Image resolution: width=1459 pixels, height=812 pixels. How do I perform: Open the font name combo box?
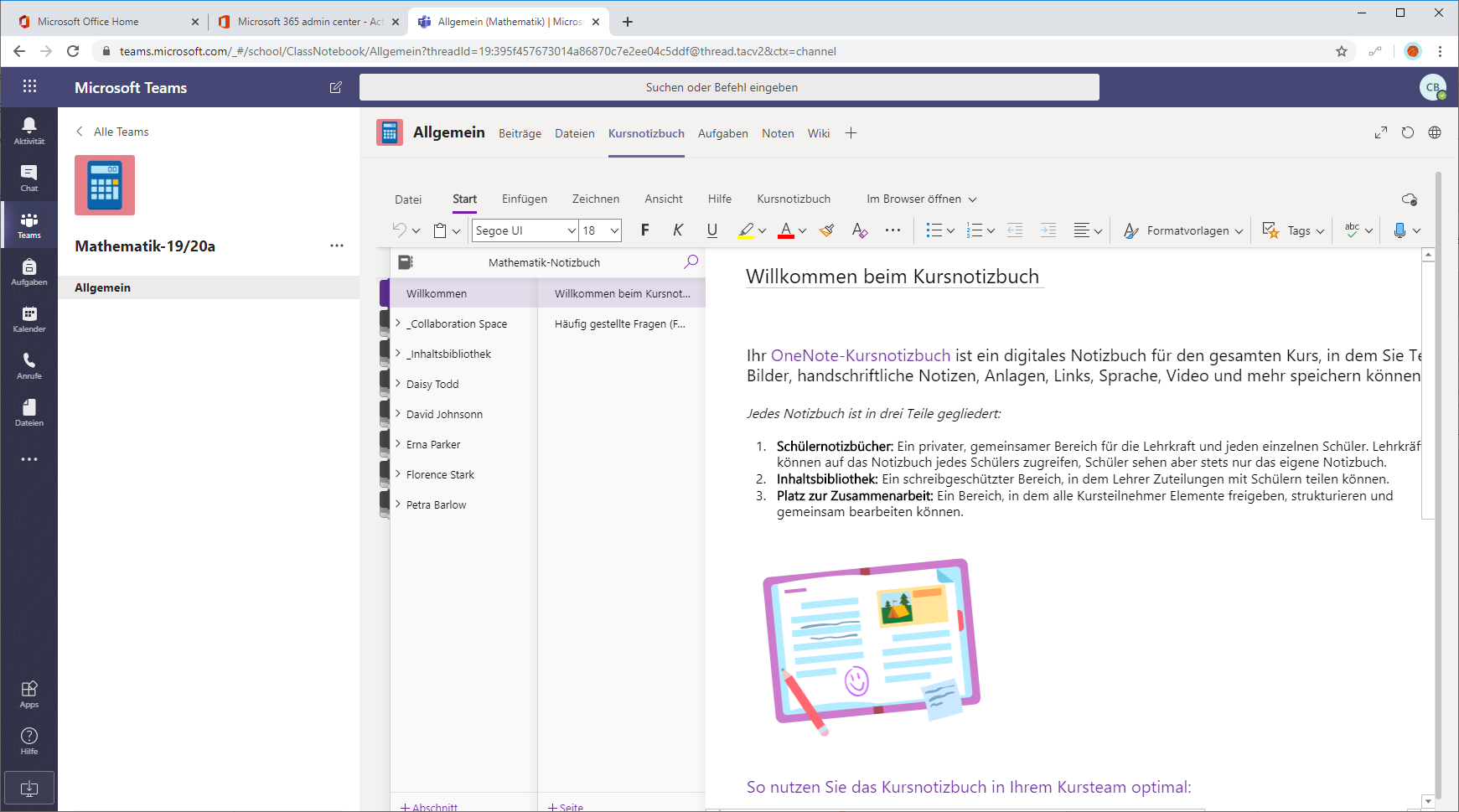[x=525, y=230]
